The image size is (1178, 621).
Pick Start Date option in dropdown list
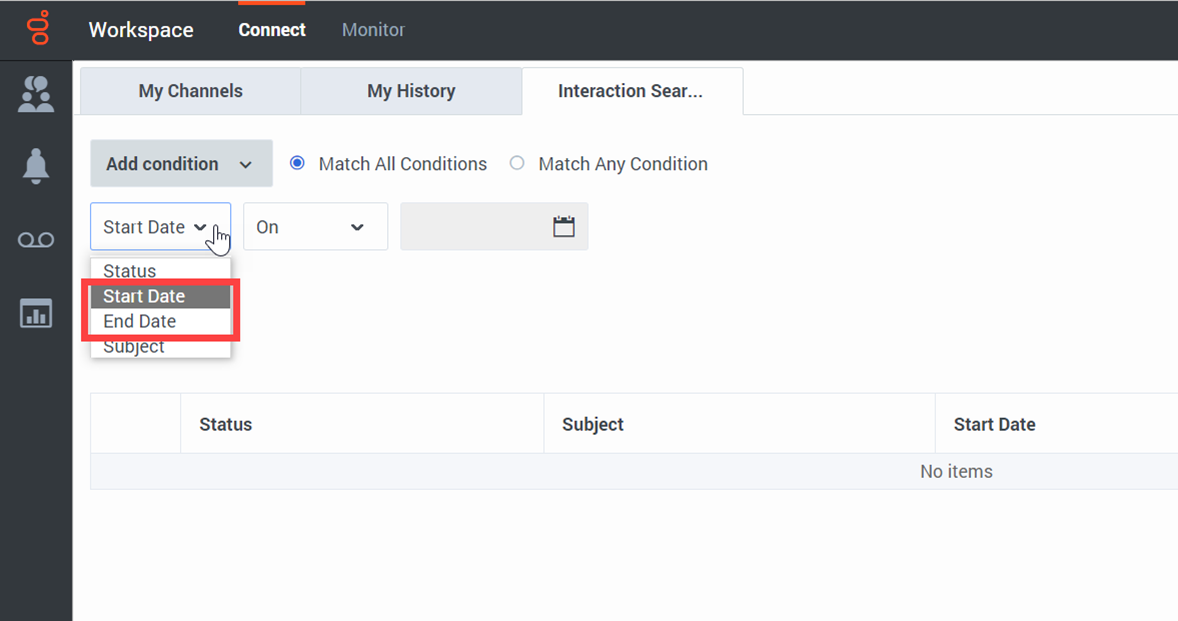(x=144, y=296)
